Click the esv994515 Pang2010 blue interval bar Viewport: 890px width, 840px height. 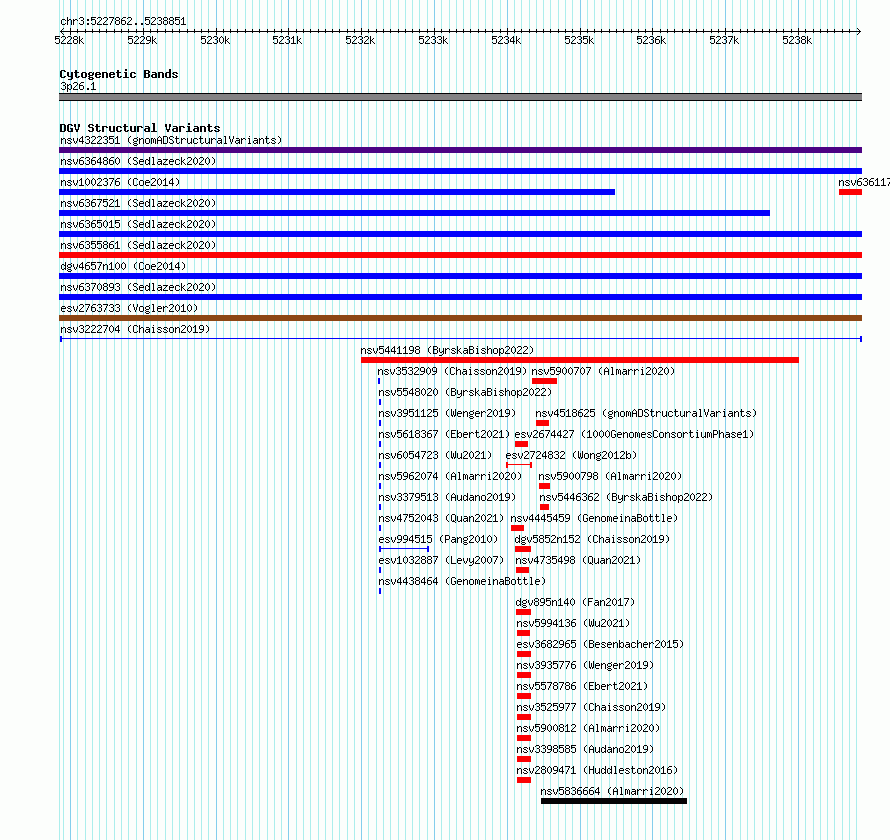(x=404, y=549)
